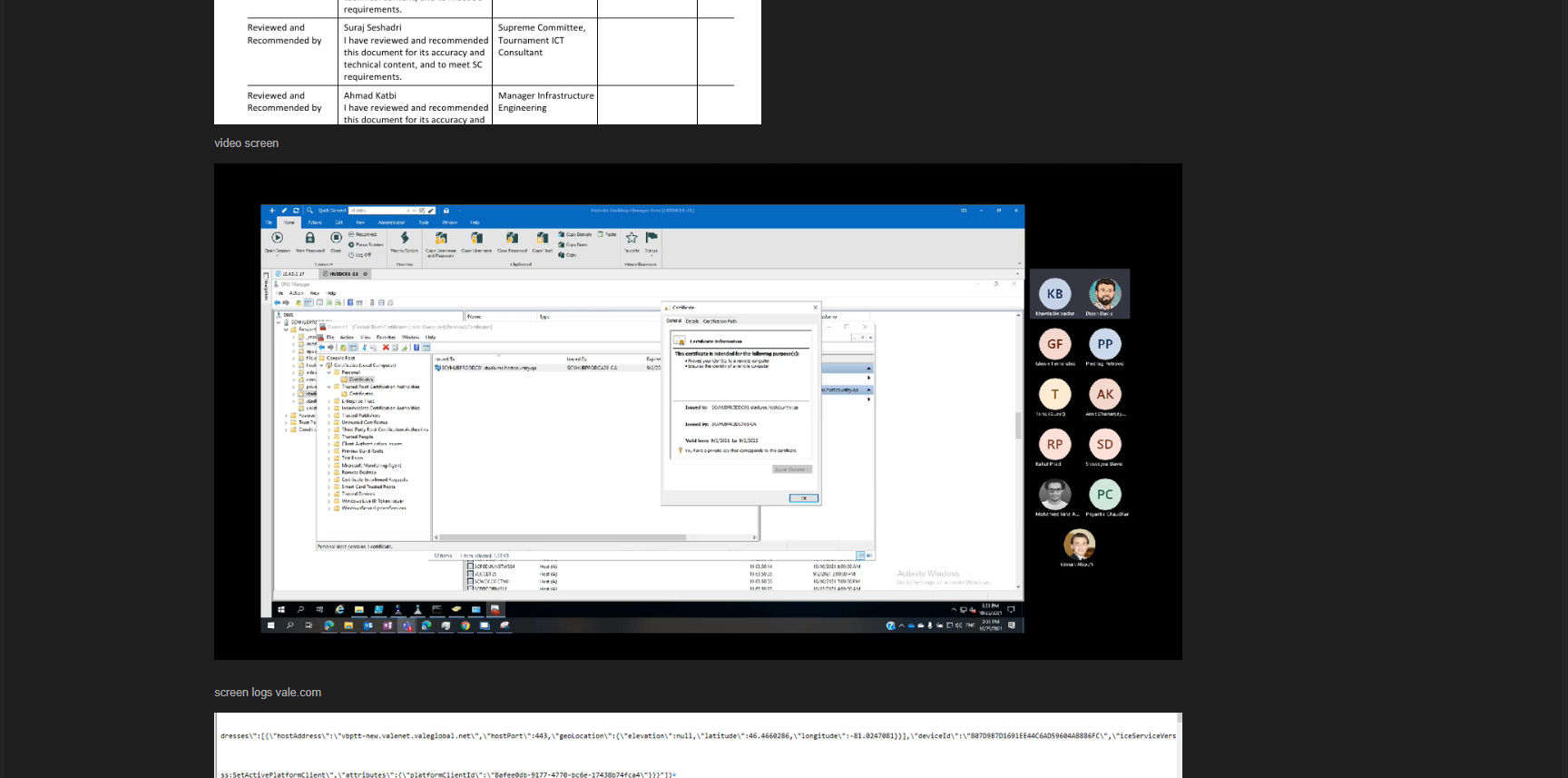Click the PC participant avatar
Viewport: 1568px width, 778px height.
tap(1104, 495)
